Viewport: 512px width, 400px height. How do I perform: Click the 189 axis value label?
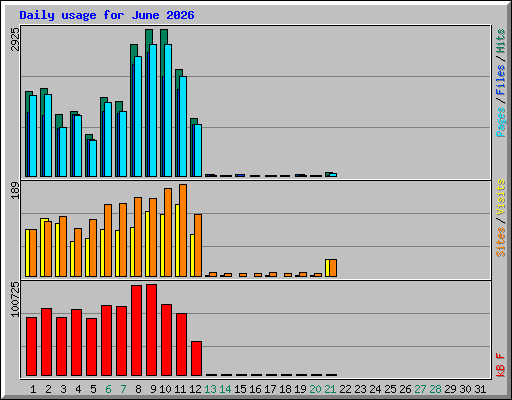[x=15, y=190]
